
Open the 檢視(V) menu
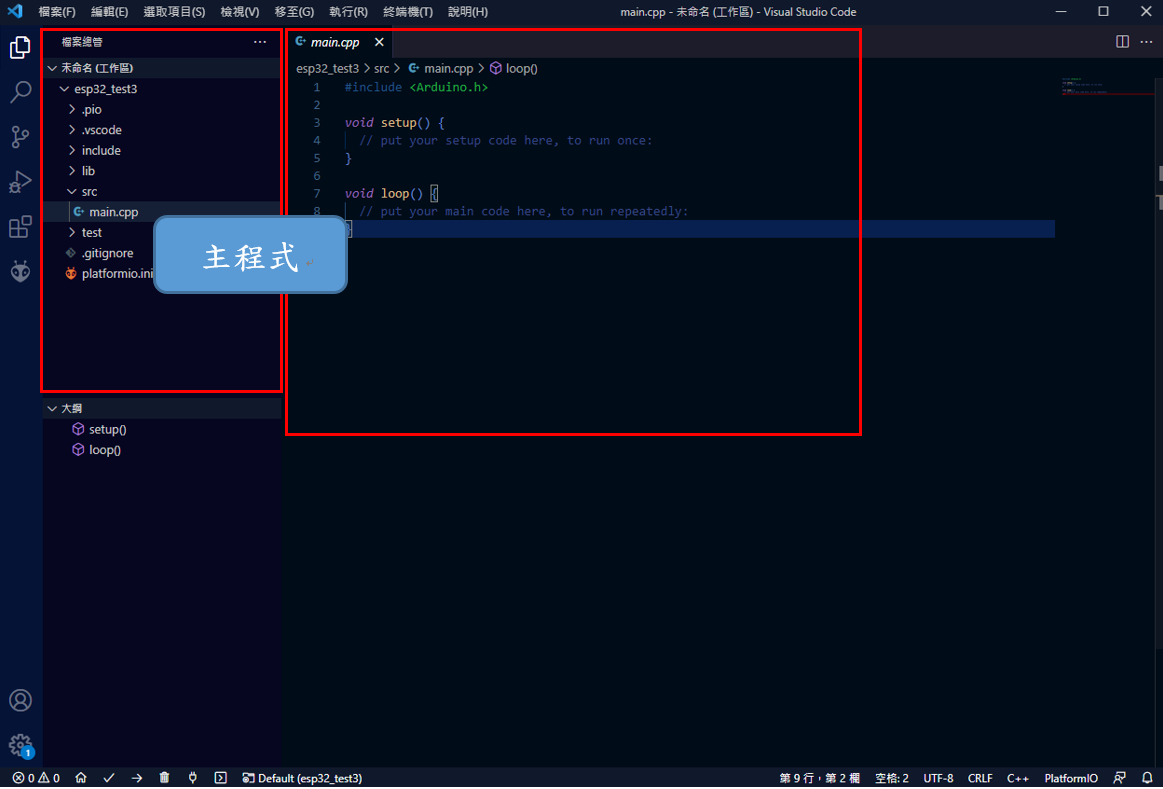(x=240, y=12)
